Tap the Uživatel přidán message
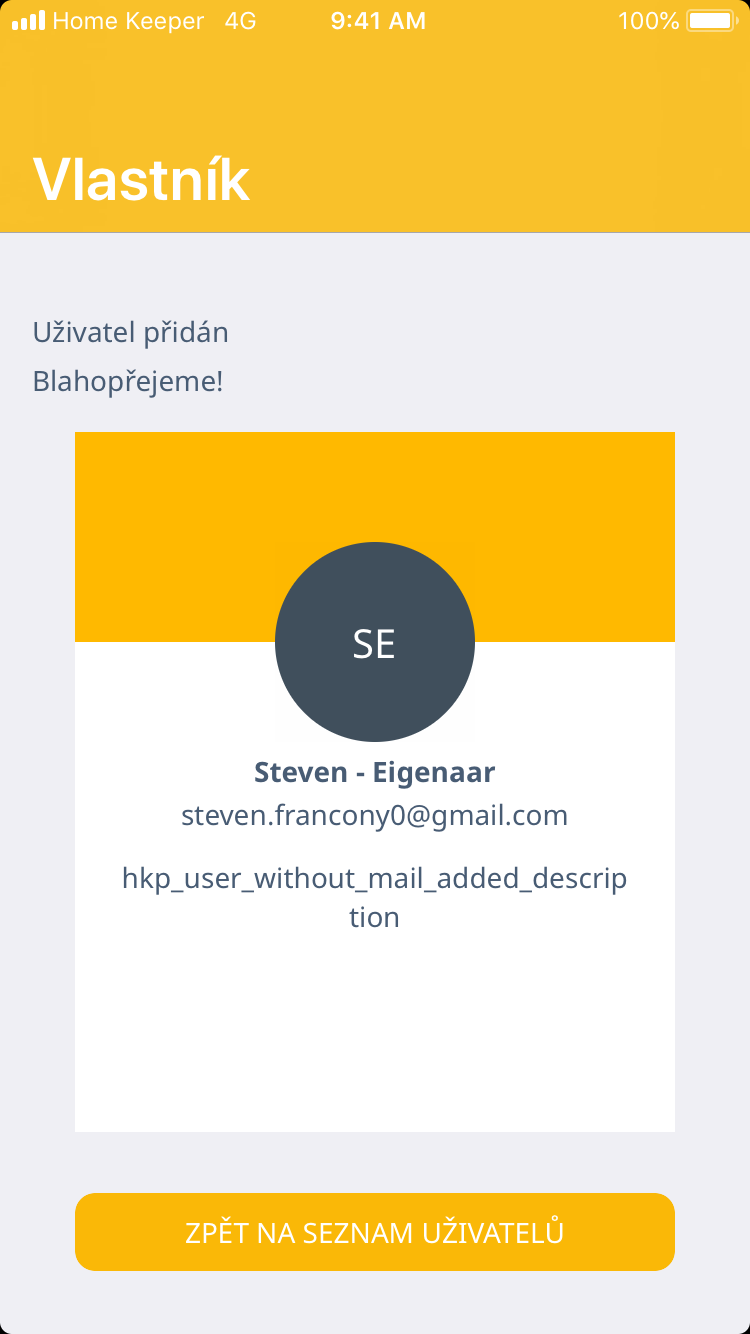 tap(131, 332)
